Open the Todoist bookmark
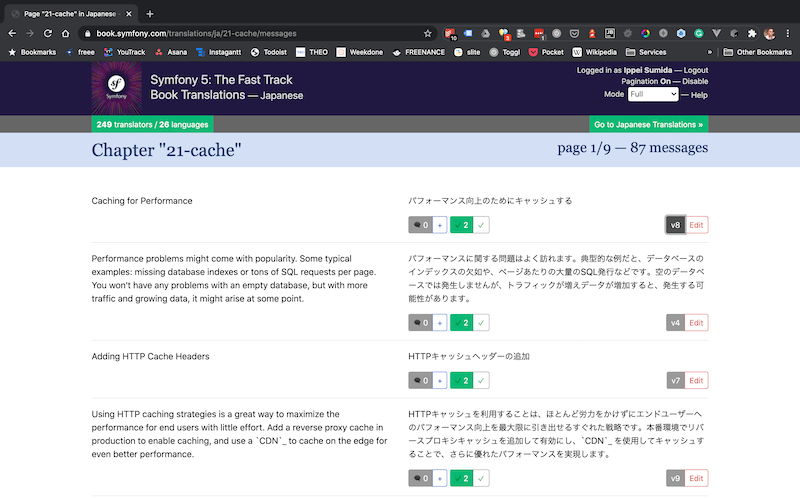The width and height of the screenshot is (800, 500). click(x=269, y=52)
